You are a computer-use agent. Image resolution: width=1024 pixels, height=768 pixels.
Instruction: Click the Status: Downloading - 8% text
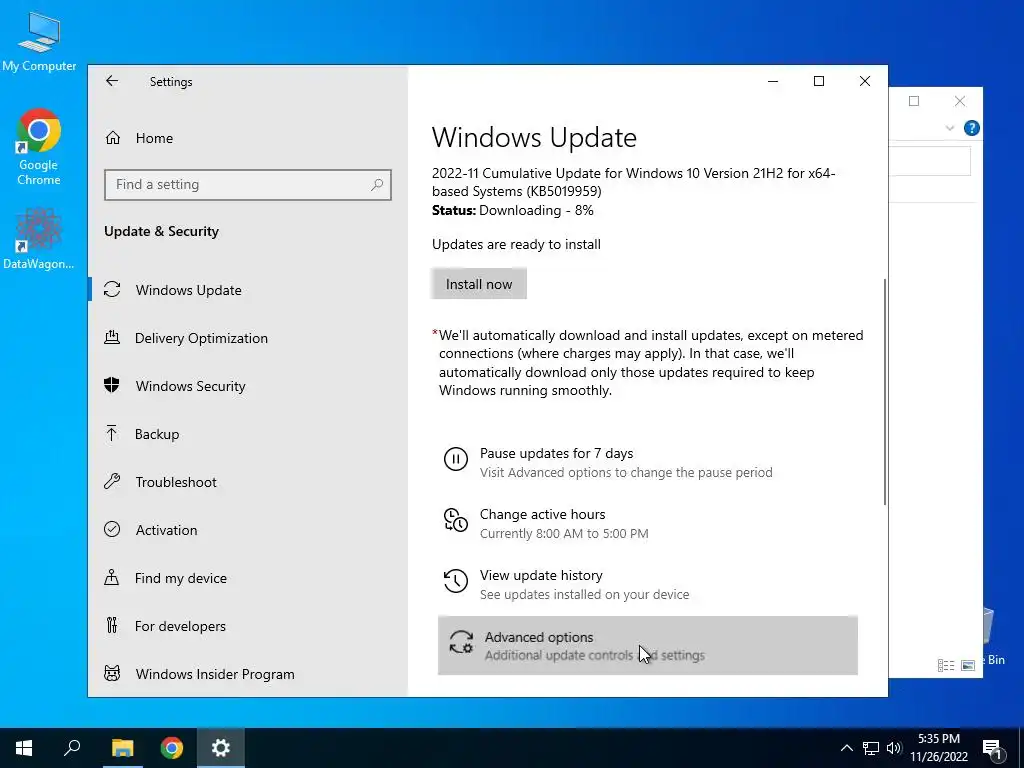pos(513,210)
